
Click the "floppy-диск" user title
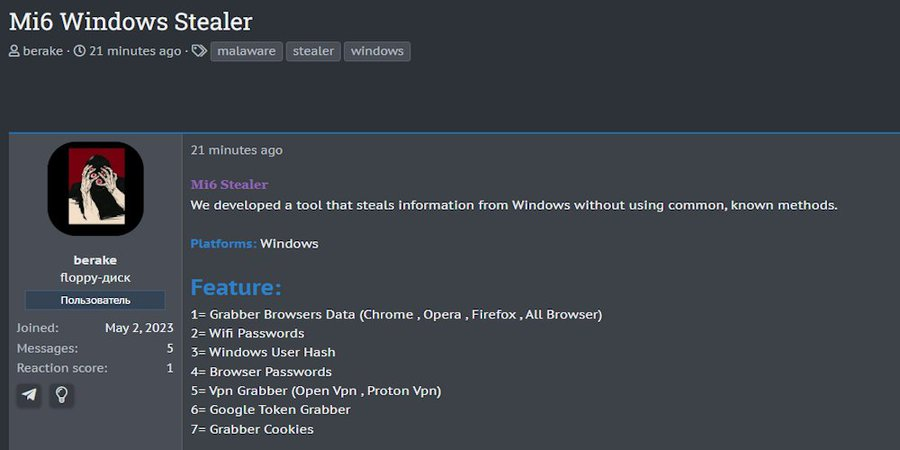[x=95, y=277]
